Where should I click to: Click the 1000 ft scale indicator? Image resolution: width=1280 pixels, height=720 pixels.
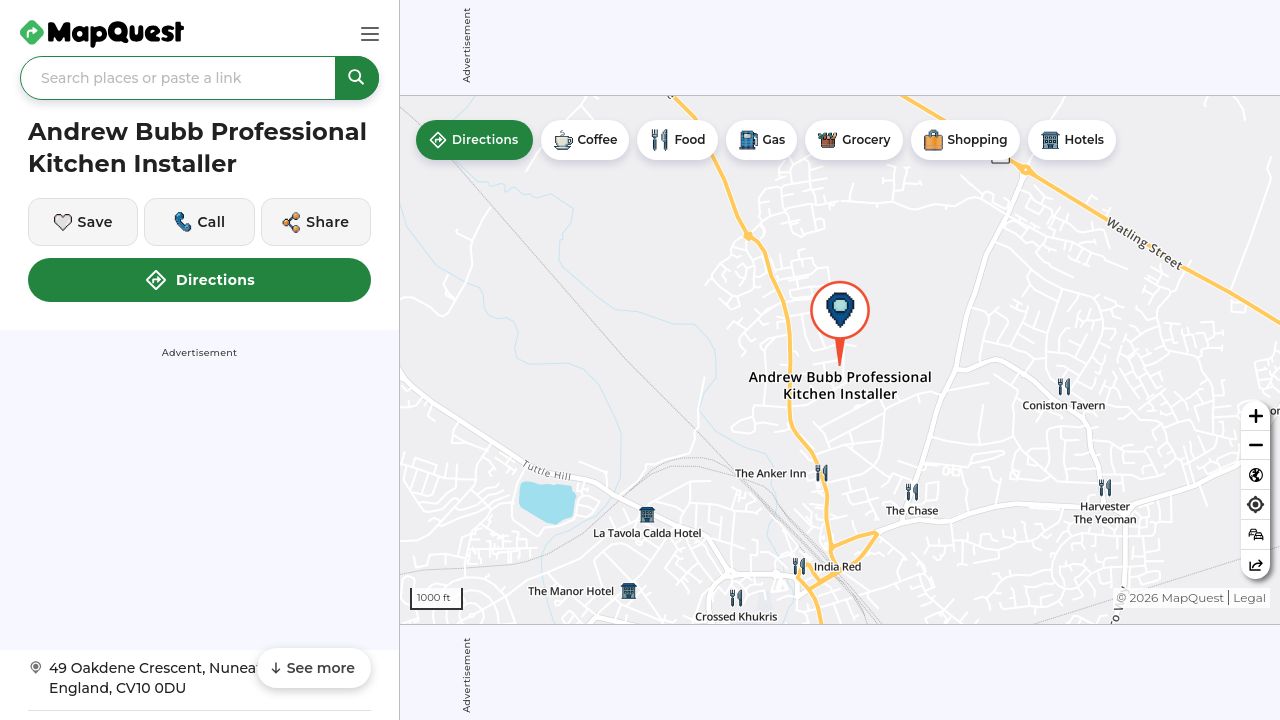(x=436, y=598)
